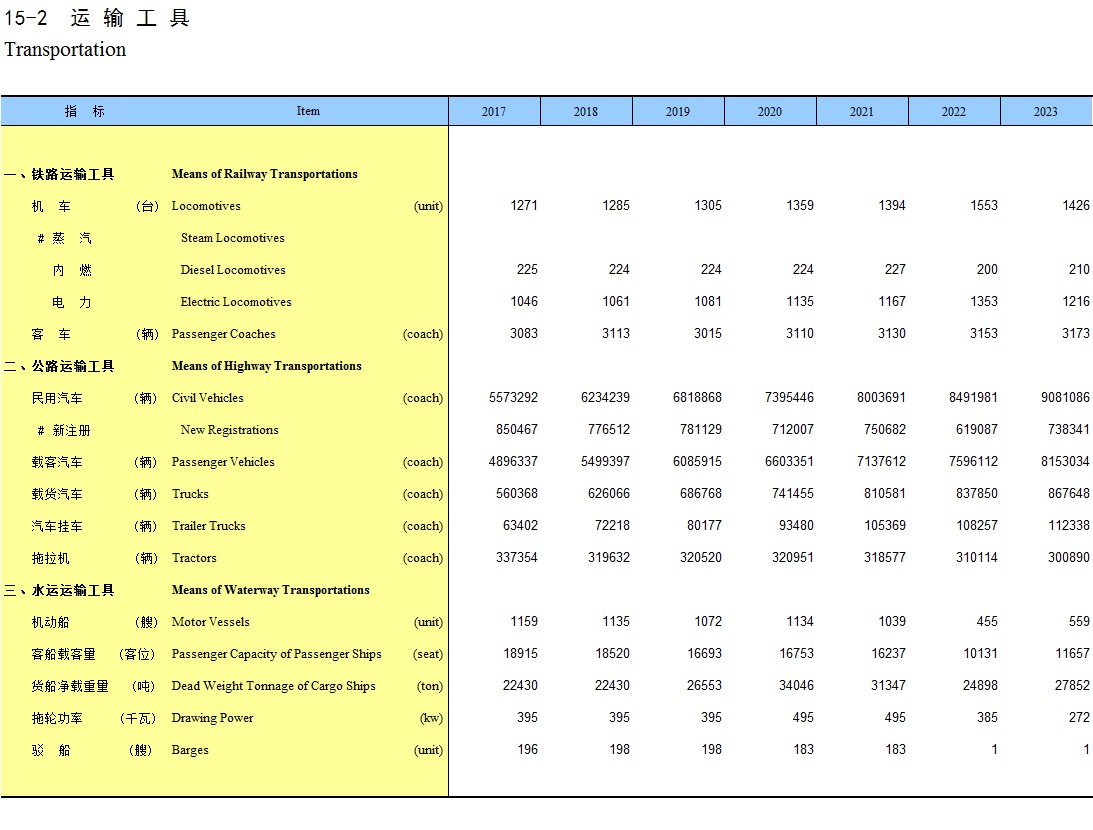1093x830 pixels.
Task: Select Trucks 2021 value 810581
Action: [885, 494]
